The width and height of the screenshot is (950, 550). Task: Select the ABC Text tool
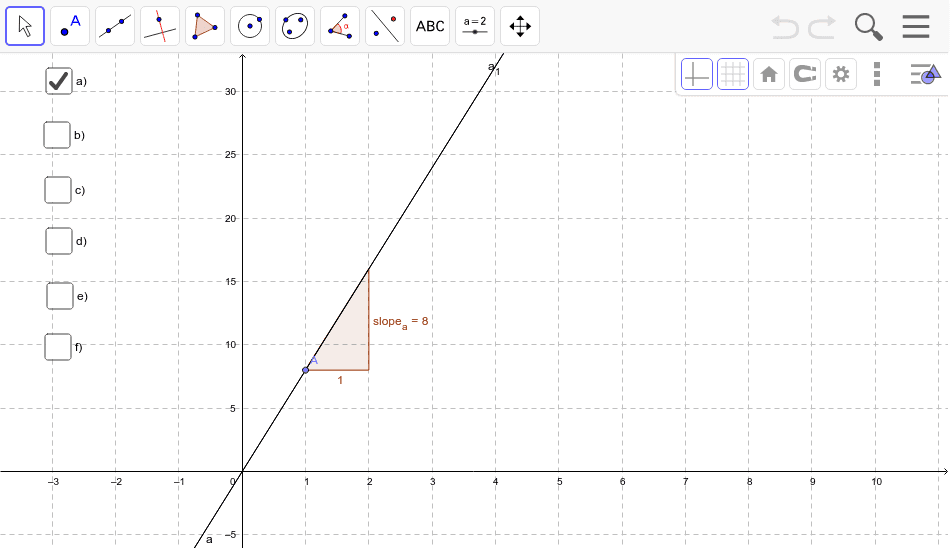[430, 26]
